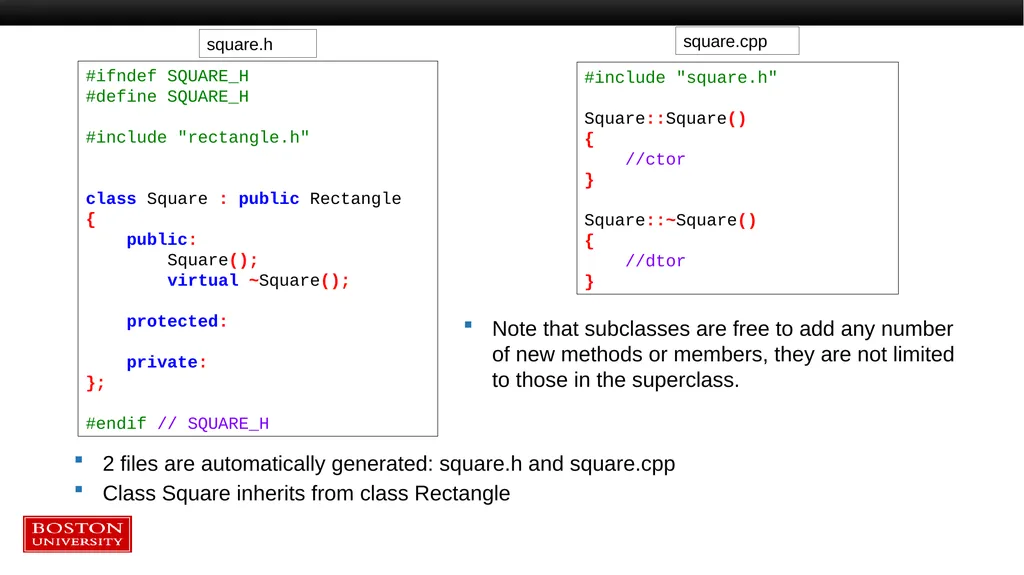Click the #ifndef SQUARE_H line
This screenshot has width=1024, height=575.
tap(167, 76)
